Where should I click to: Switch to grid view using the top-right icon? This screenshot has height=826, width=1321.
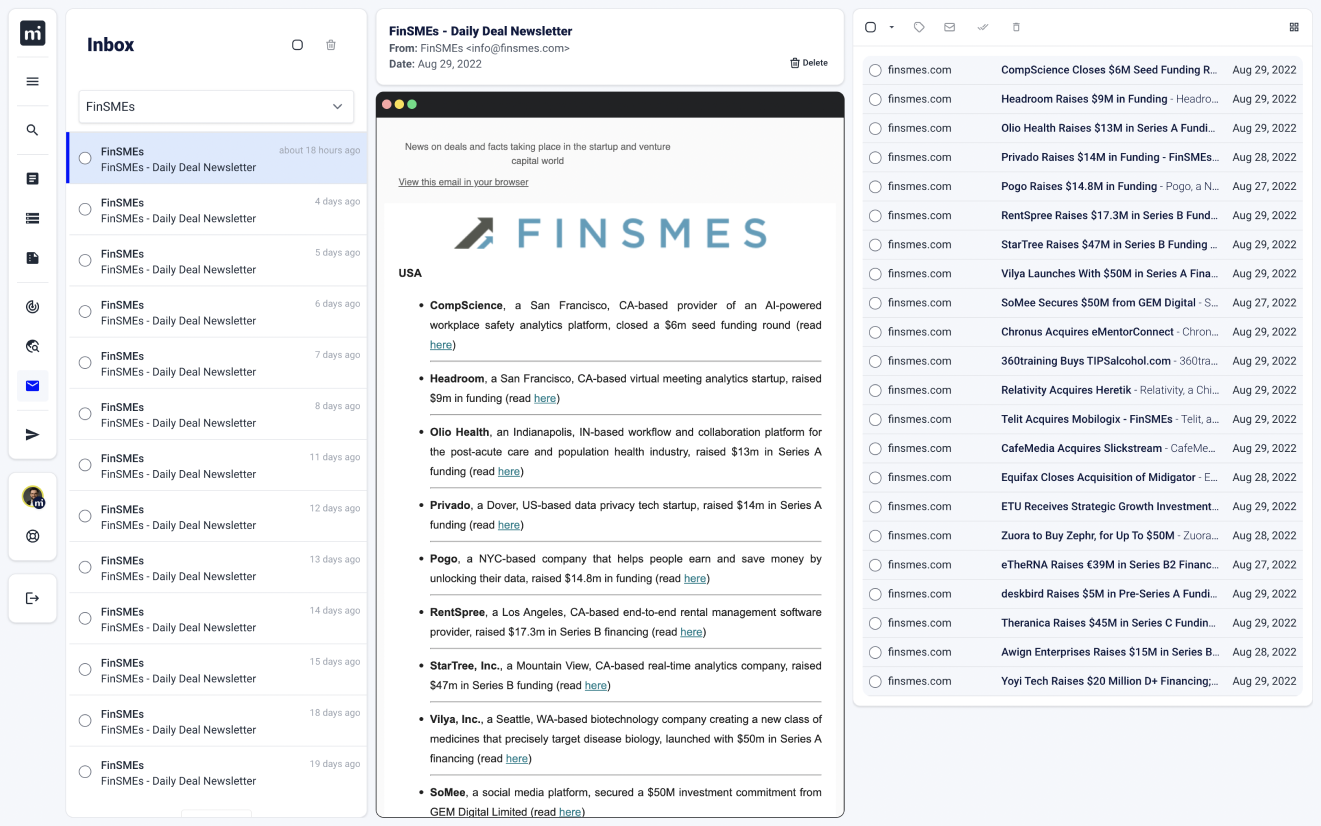click(x=1294, y=27)
